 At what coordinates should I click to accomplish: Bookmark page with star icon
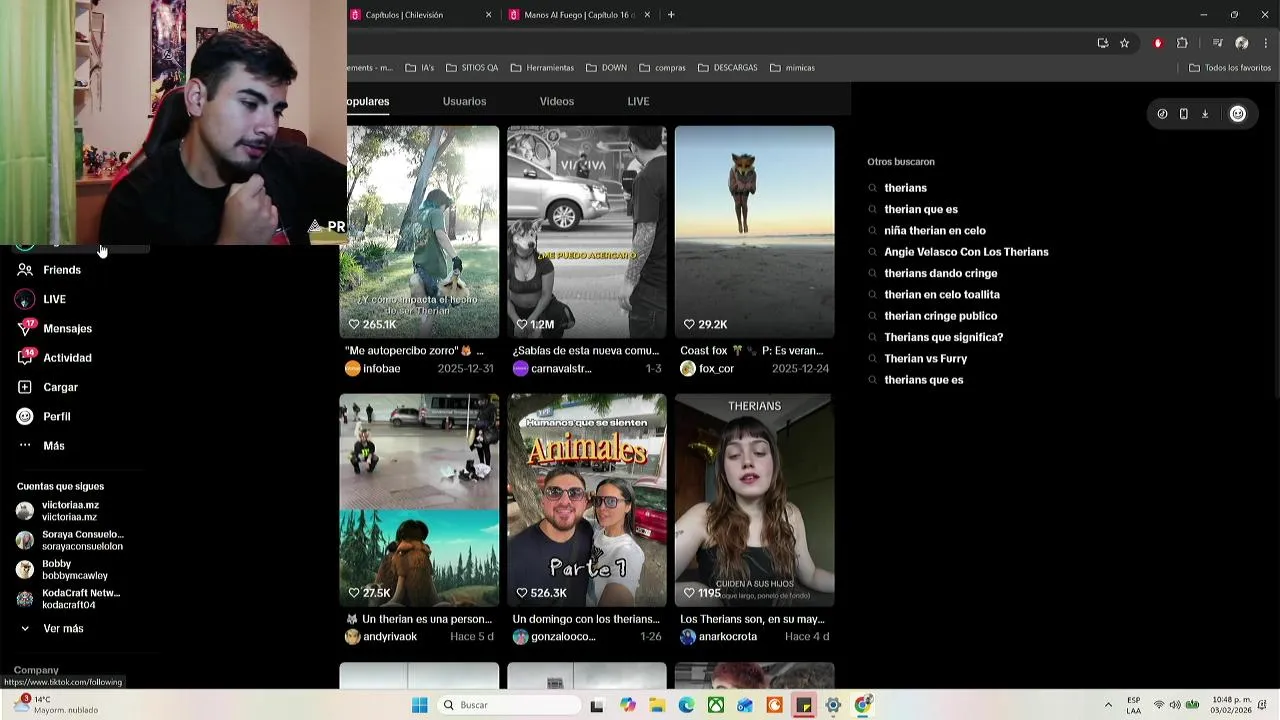1124,43
